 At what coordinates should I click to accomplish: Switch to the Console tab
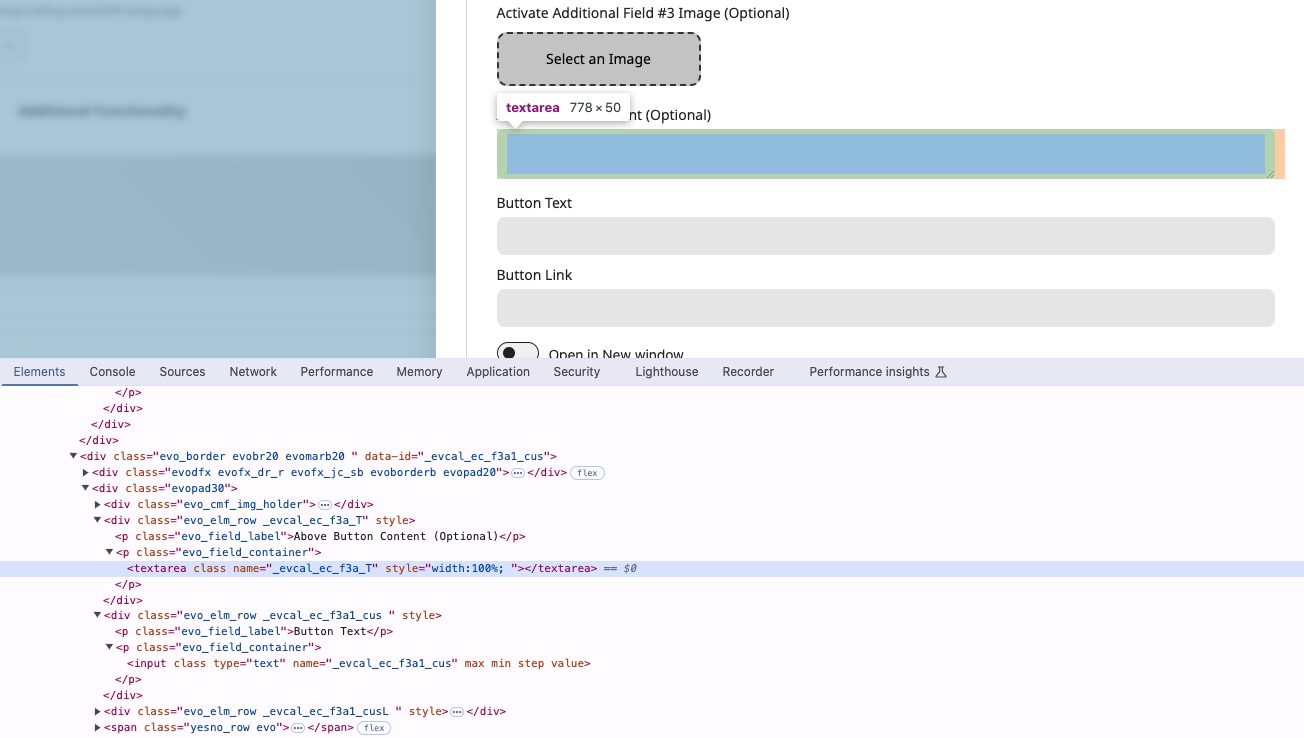112,372
